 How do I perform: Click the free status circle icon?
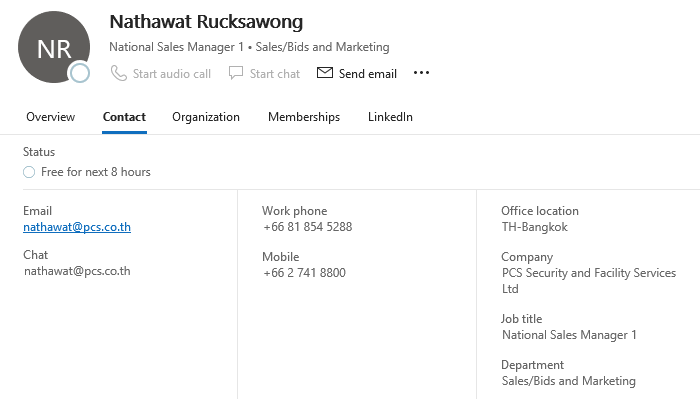pos(29,172)
